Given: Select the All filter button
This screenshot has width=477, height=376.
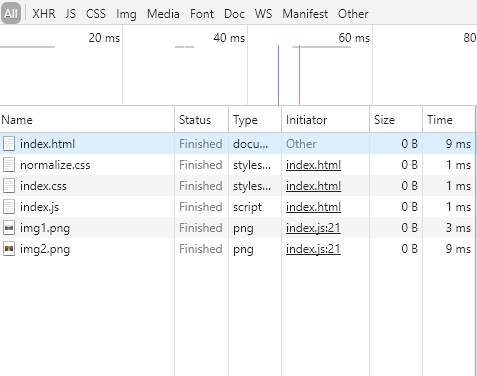Looking at the screenshot, I should [11, 14].
